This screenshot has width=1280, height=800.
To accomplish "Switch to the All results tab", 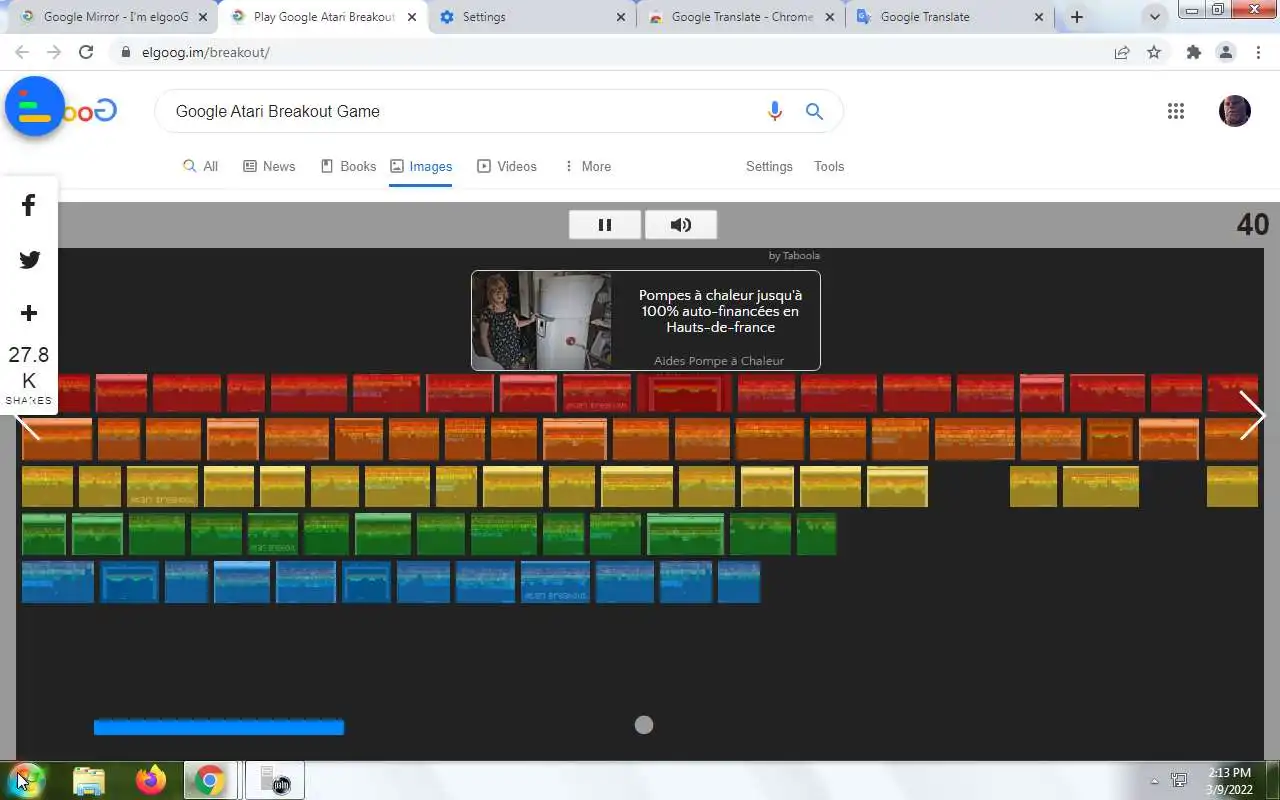I will coord(200,166).
